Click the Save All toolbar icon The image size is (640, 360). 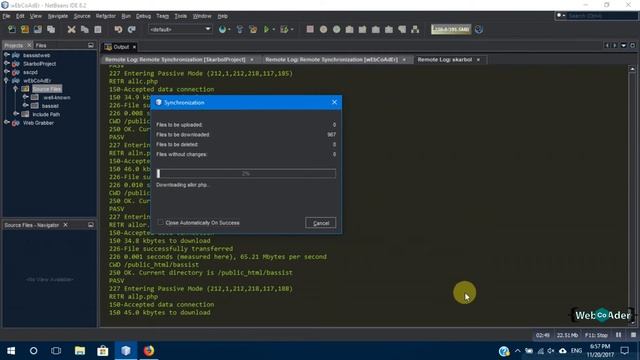(x=51, y=29)
